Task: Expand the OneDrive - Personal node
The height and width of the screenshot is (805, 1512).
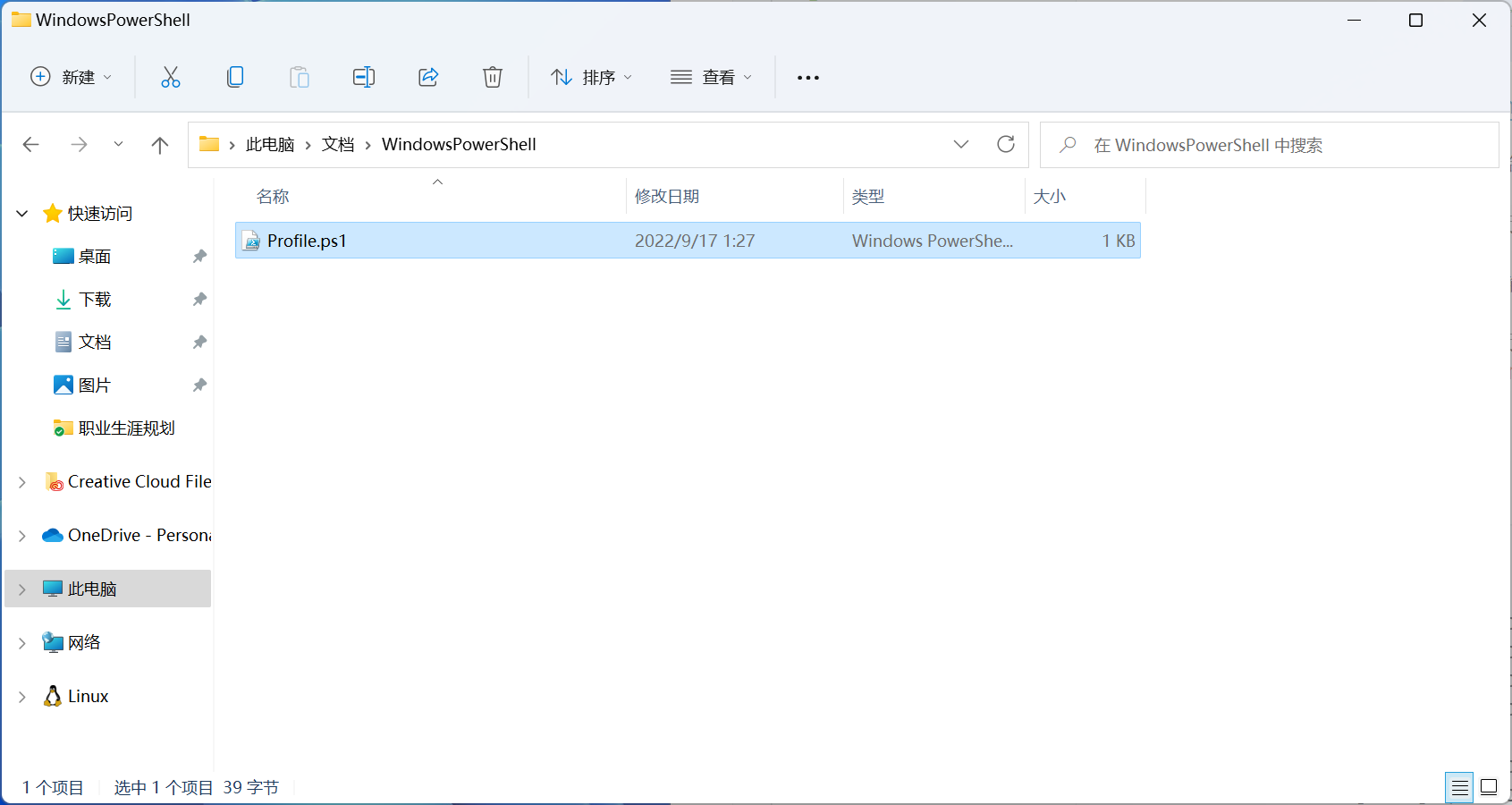Action: (22, 536)
